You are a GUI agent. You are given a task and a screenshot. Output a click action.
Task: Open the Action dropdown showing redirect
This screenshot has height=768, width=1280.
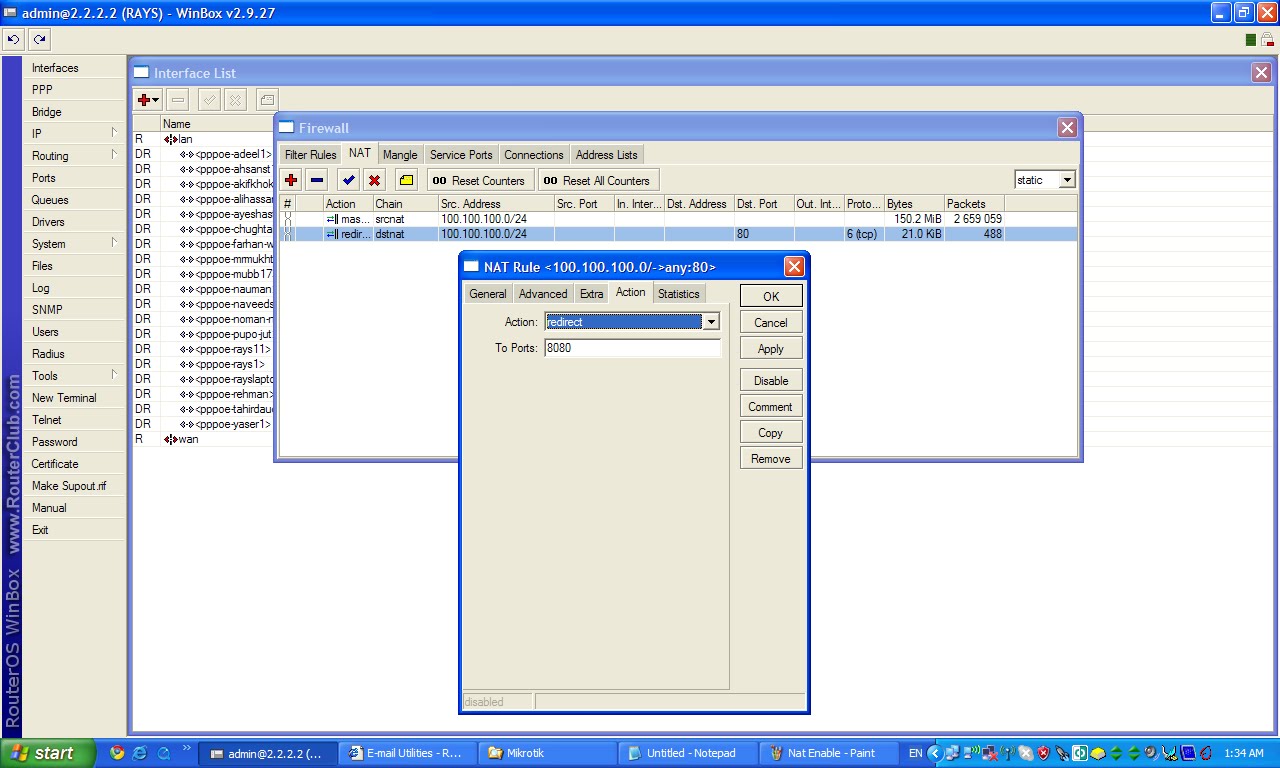pyautogui.click(x=711, y=322)
